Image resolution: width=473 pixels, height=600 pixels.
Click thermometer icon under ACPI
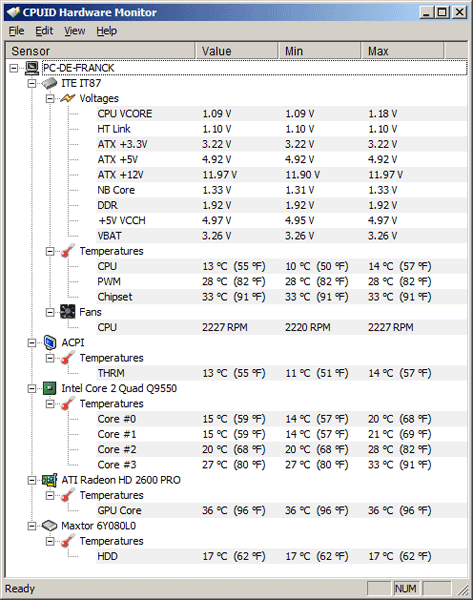pyautogui.click(x=67, y=358)
